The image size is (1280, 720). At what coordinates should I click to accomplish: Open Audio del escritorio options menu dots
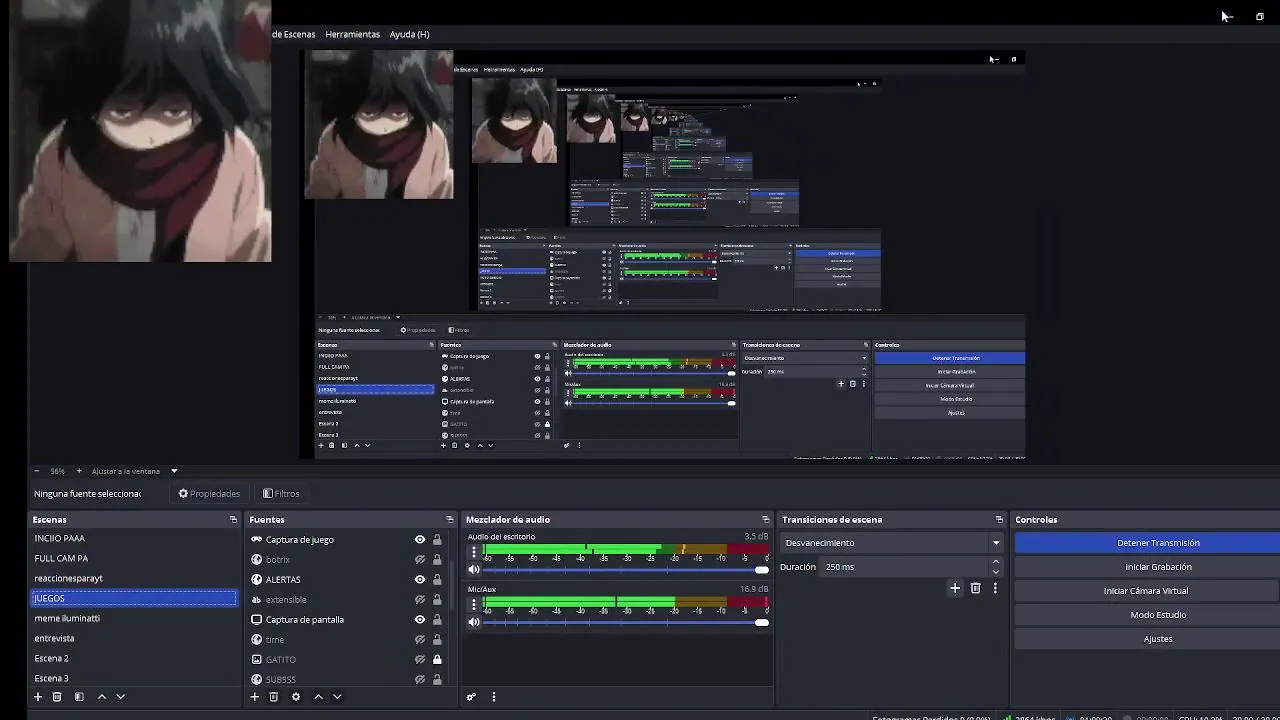(x=474, y=551)
